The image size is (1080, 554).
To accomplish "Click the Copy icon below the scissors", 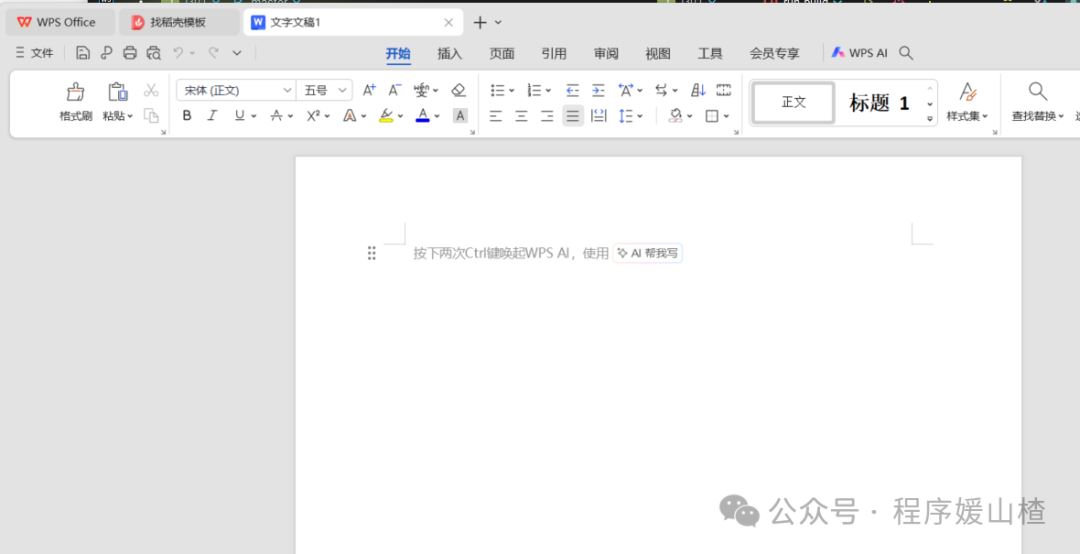I will (151, 116).
